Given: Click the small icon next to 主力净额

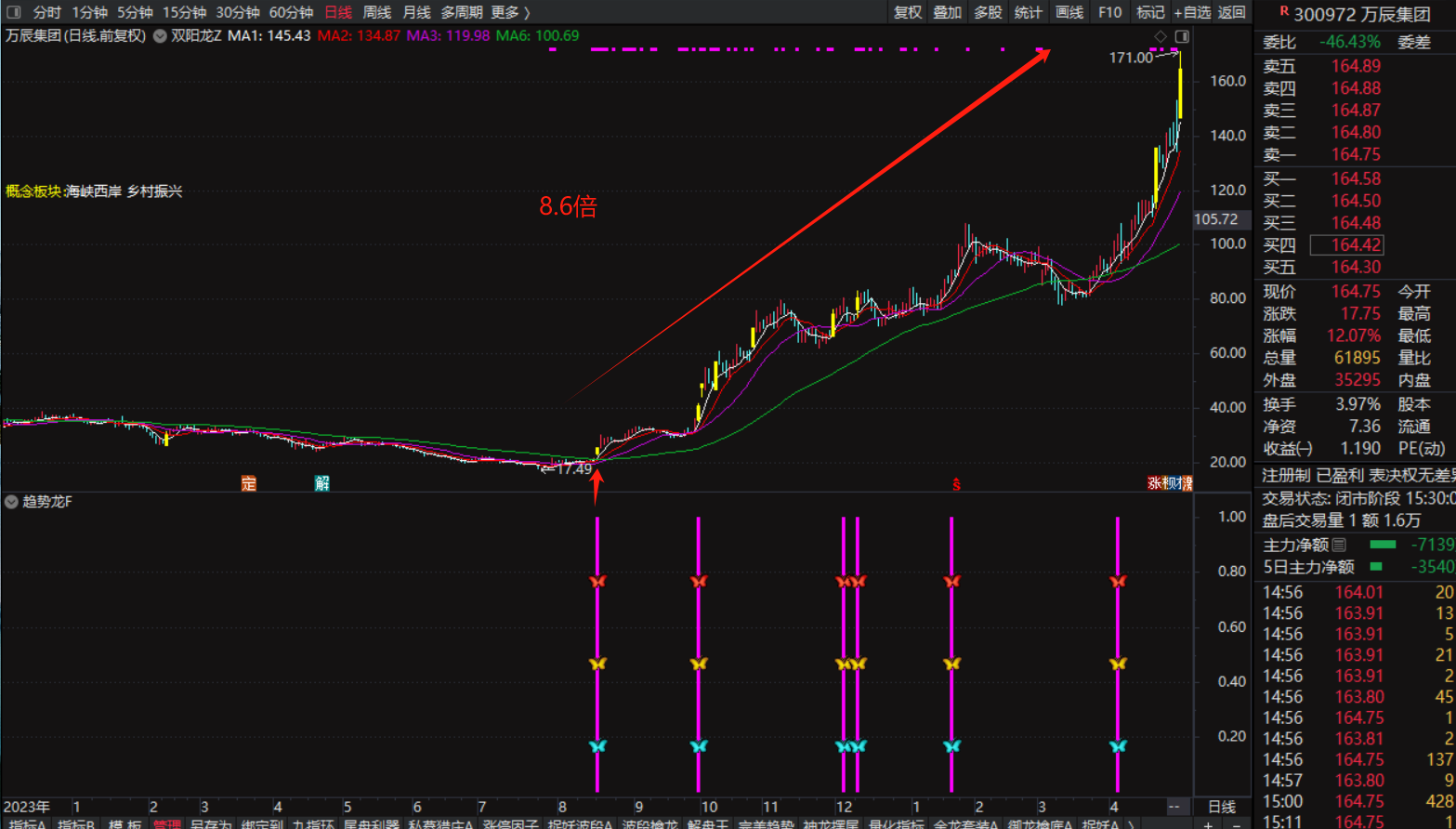Looking at the screenshot, I should pyautogui.click(x=1339, y=545).
